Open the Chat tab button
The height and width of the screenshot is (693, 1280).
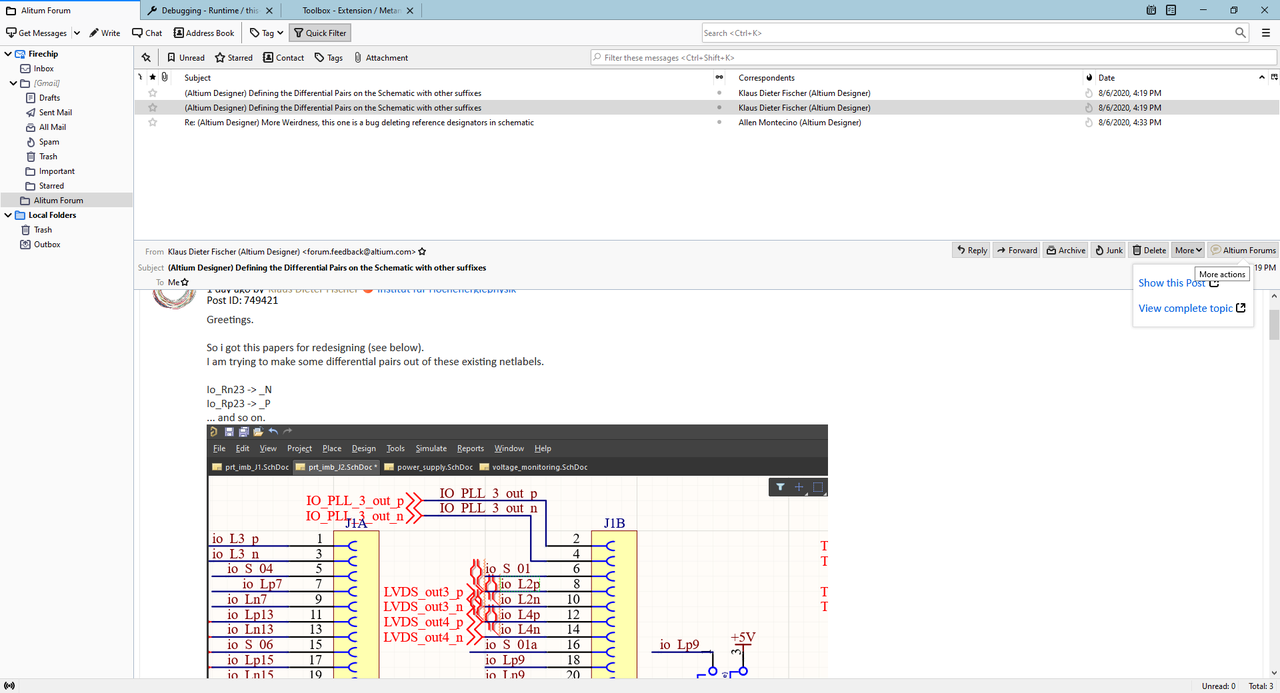click(x=146, y=33)
